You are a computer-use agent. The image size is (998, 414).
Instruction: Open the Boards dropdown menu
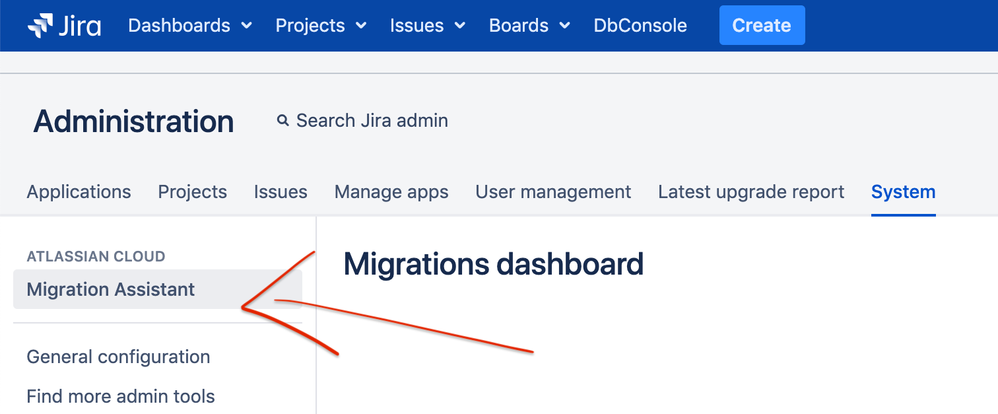[530, 25]
